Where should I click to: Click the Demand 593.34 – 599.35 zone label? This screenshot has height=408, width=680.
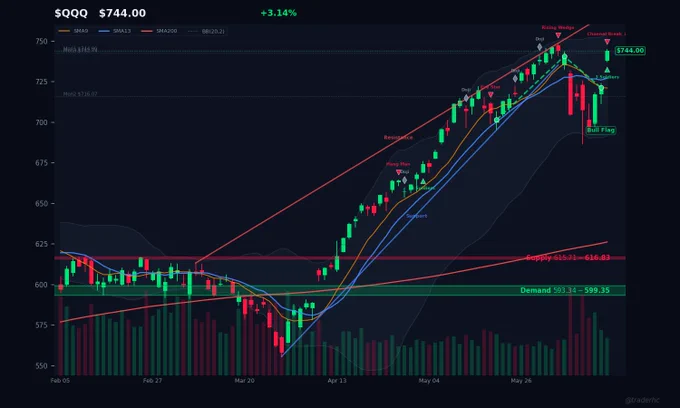pyautogui.click(x=565, y=290)
